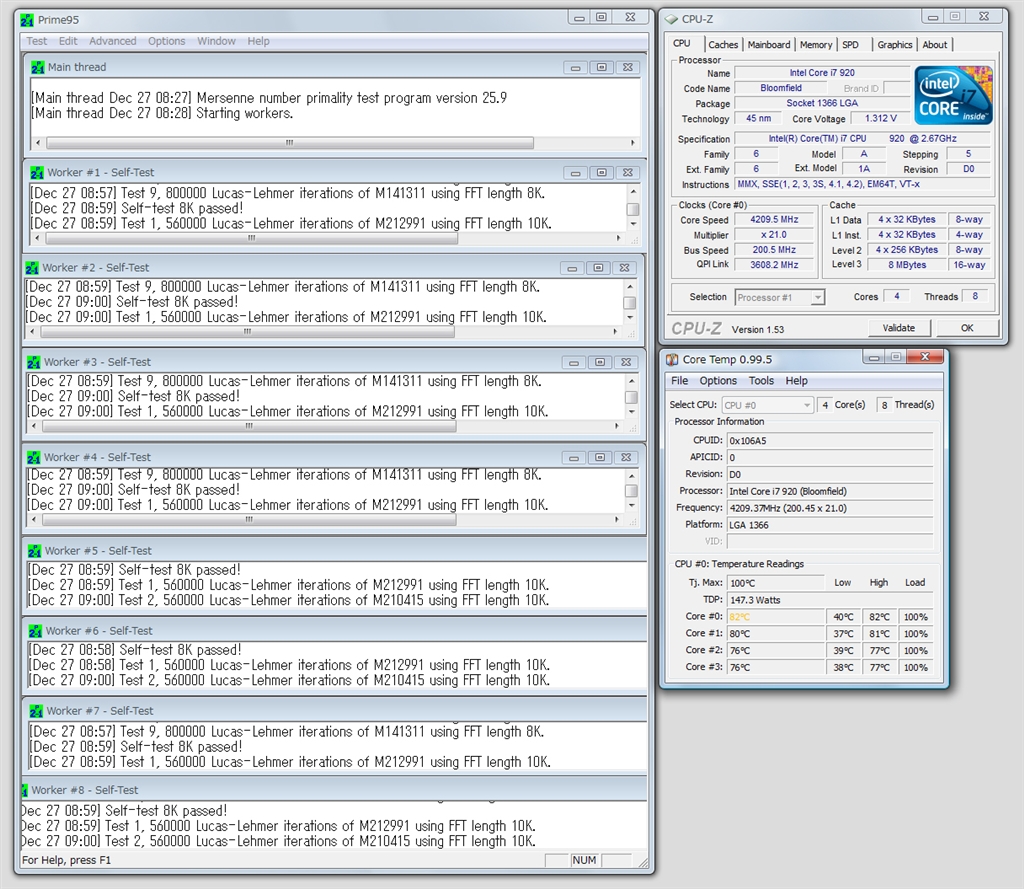This screenshot has height=889, width=1024.
Task: Open the Options menu in Core Temp
Action: [718, 381]
